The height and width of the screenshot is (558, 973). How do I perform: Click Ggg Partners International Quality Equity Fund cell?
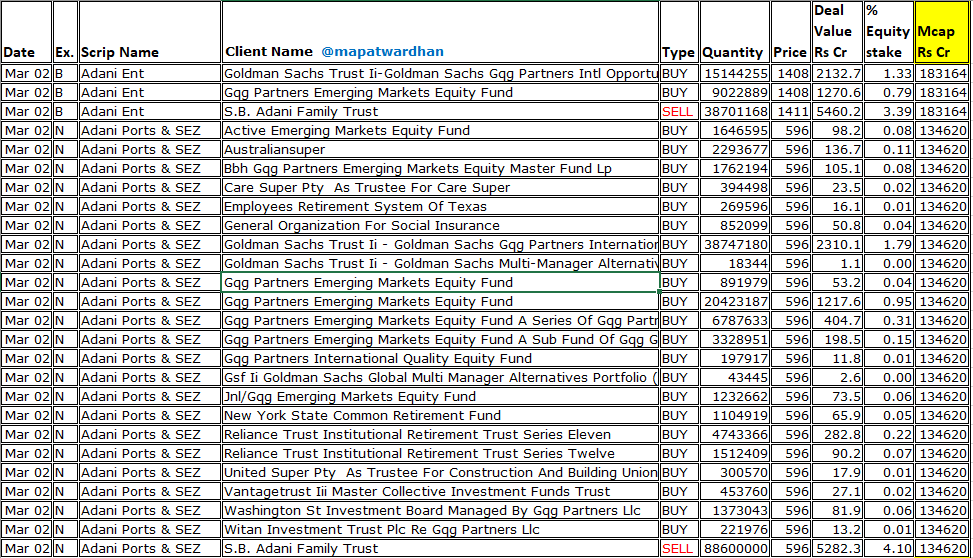(x=440, y=359)
